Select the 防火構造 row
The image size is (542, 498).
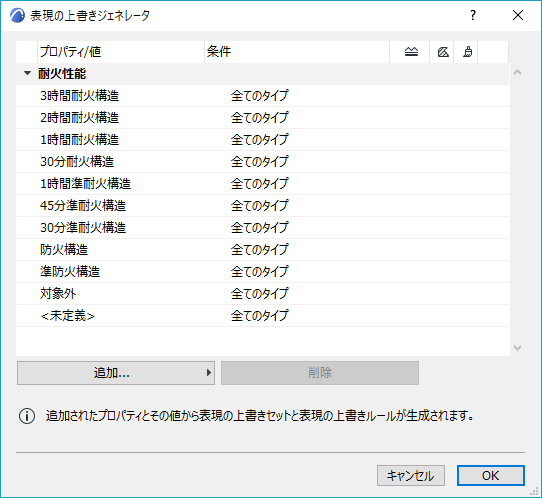(262, 250)
